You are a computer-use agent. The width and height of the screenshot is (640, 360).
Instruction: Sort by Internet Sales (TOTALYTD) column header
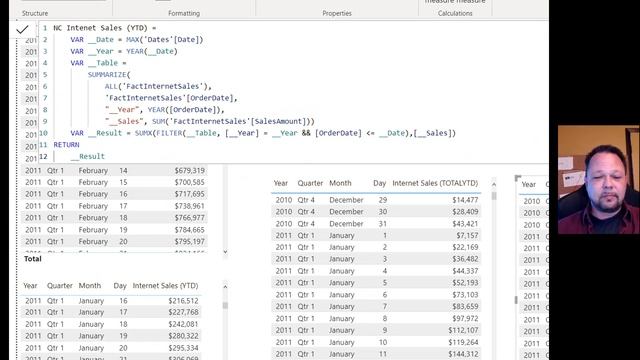pos(435,183)
